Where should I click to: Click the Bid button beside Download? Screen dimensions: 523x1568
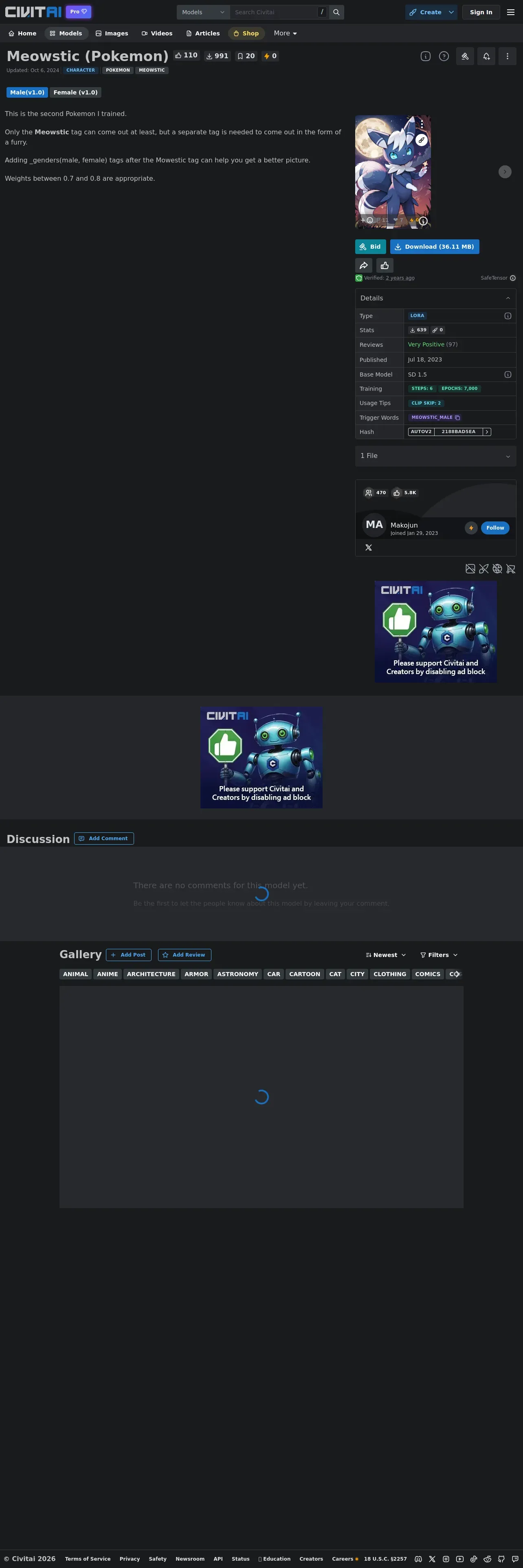371,247
